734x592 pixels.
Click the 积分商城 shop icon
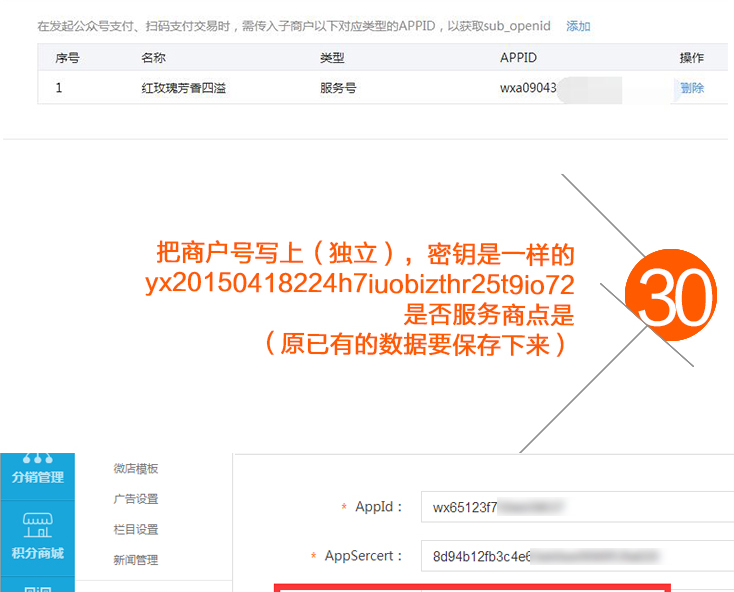point(37,525)
